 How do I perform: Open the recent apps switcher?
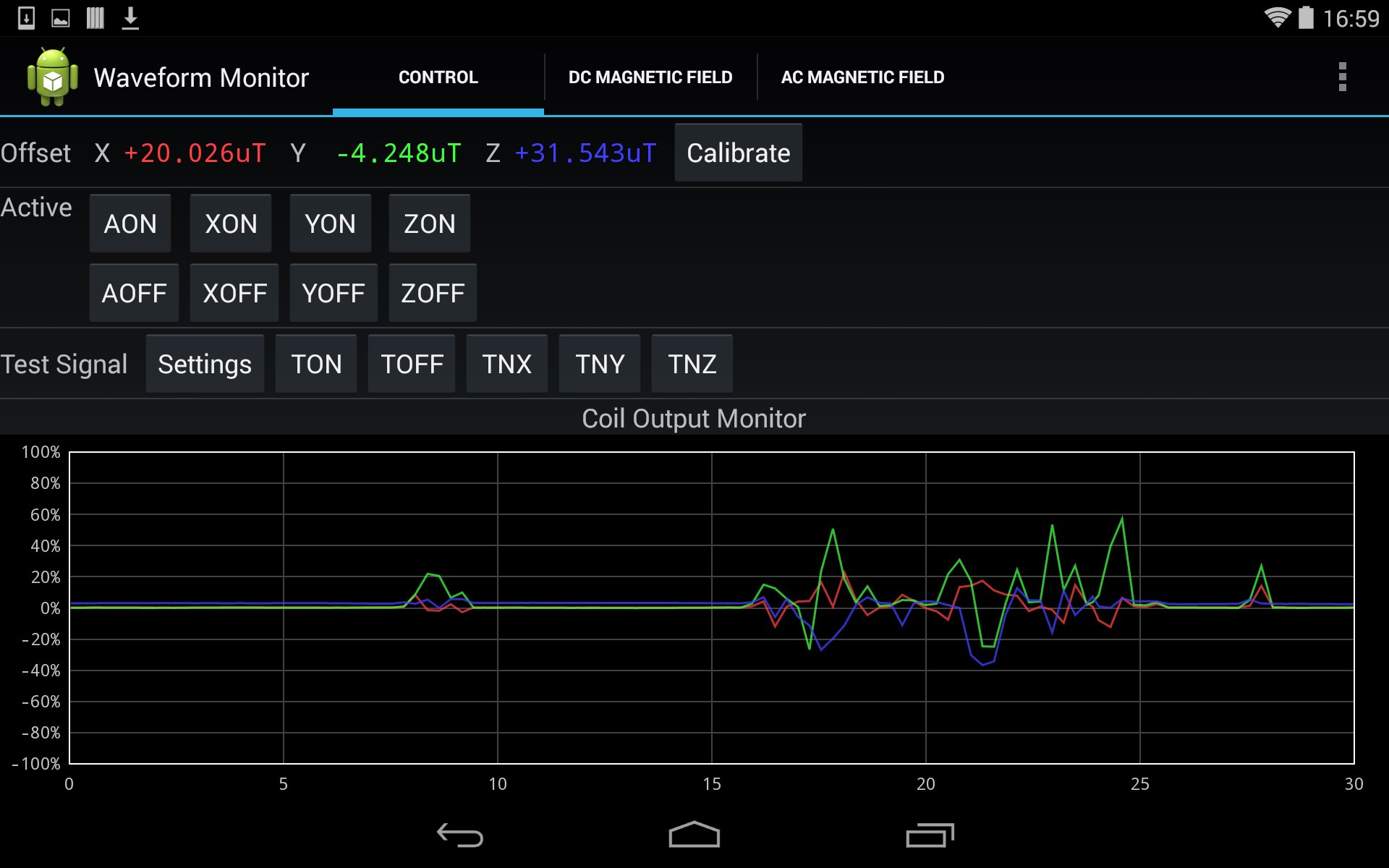tap(930, 834)
